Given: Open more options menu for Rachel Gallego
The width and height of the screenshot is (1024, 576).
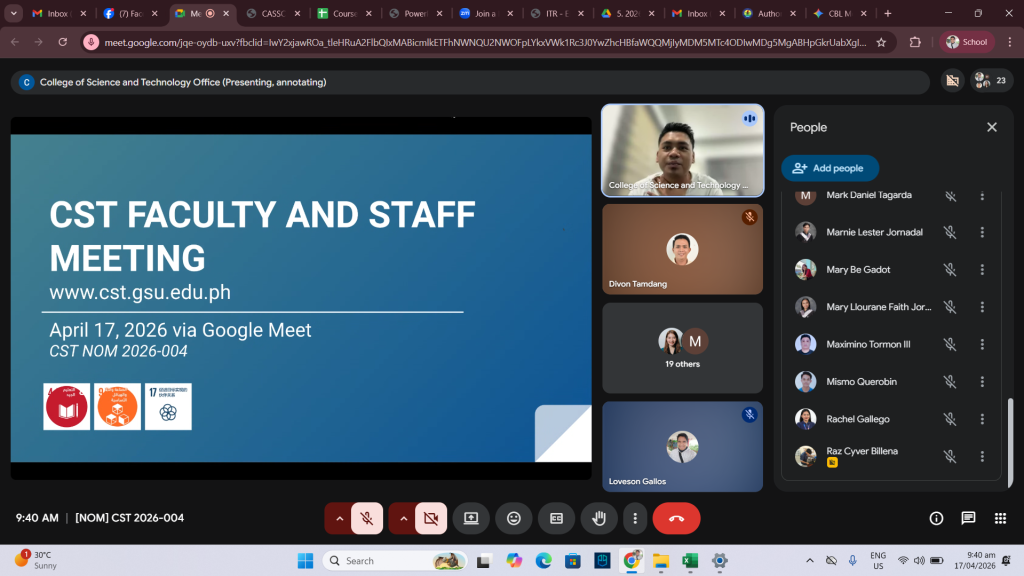Looking at the screenshot, I should click(x=982, y=419).
